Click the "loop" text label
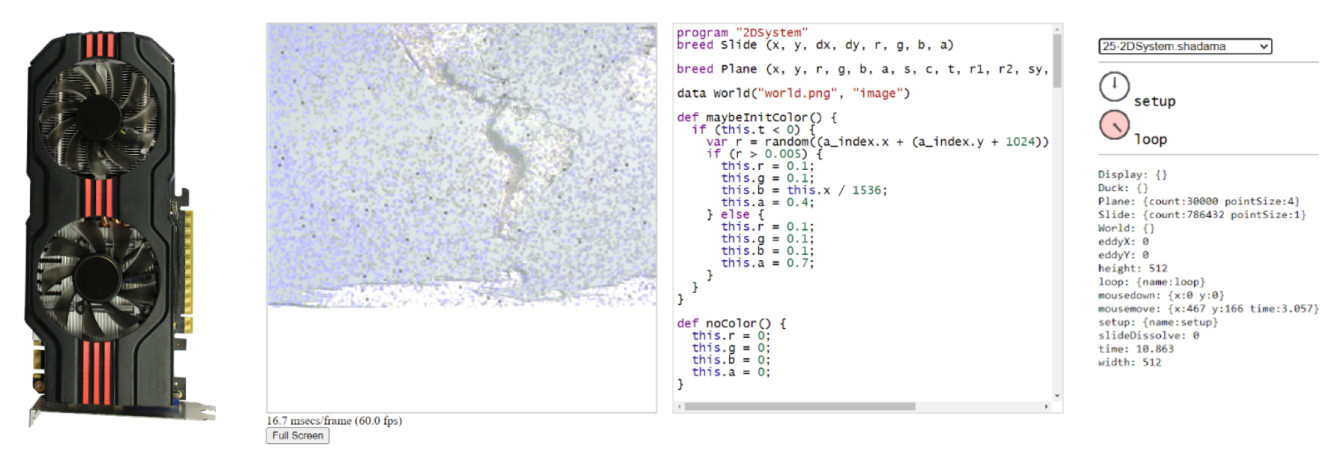1328x458 pixels. coord(1150,140)
